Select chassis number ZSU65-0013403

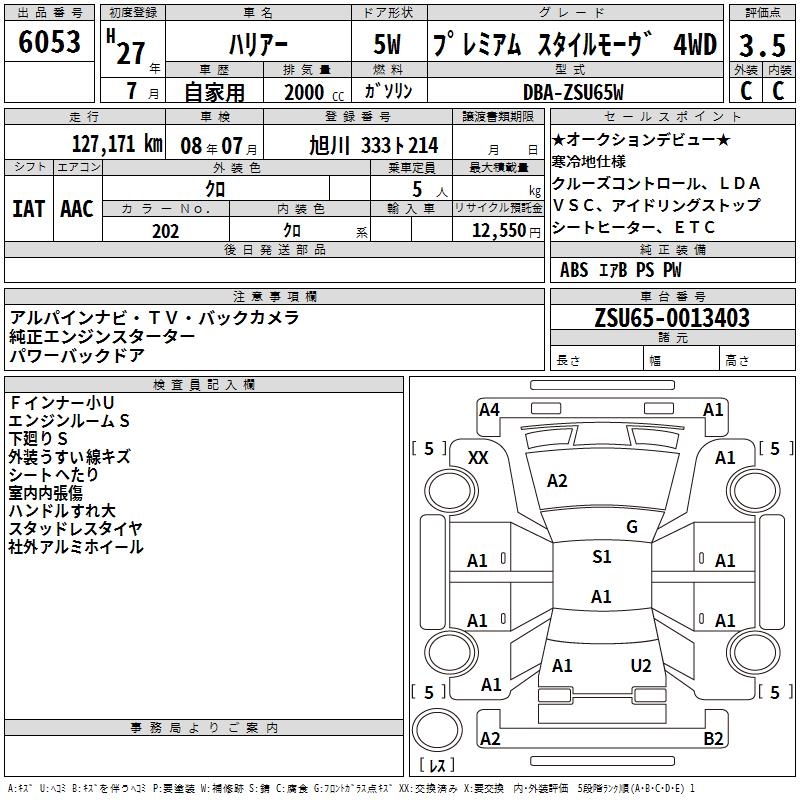pos(672,318)
